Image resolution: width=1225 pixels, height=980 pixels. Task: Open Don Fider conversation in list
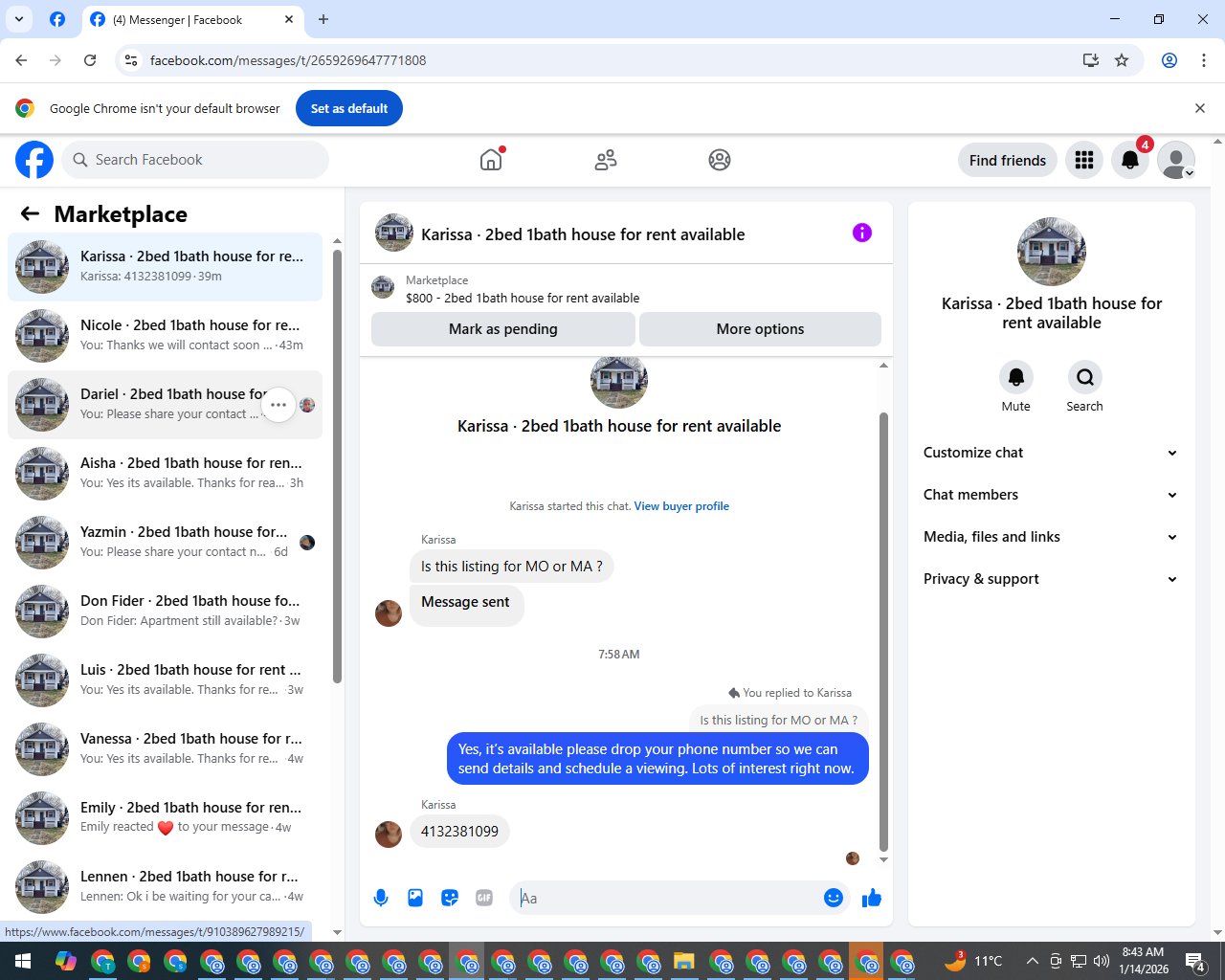click(165, 612)
